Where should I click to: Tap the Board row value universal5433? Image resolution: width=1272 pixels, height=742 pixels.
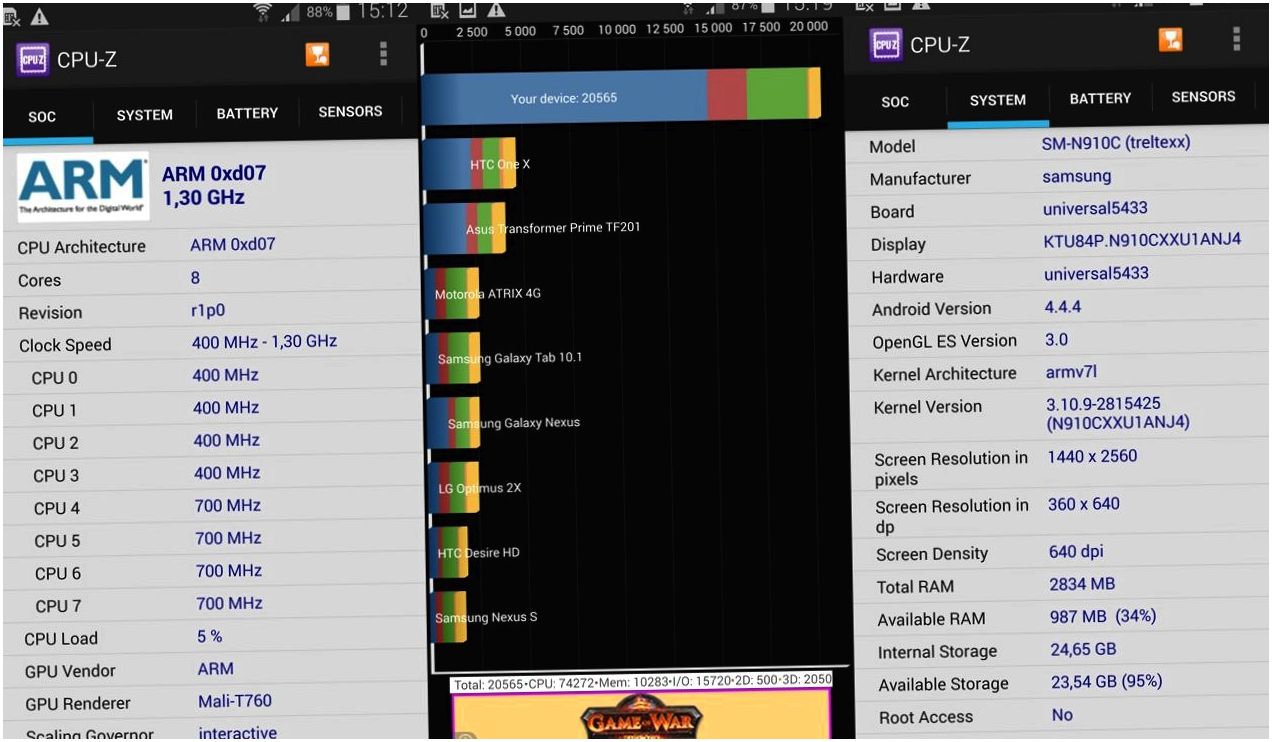1095,209
